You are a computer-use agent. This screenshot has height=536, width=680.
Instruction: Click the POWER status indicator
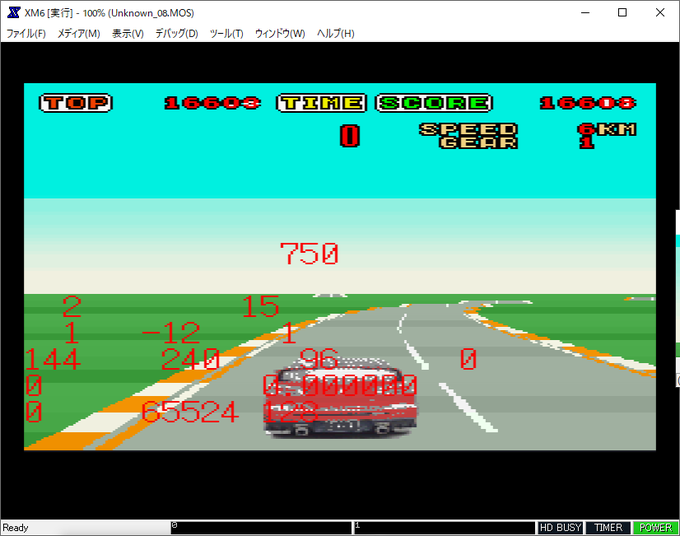655,528
